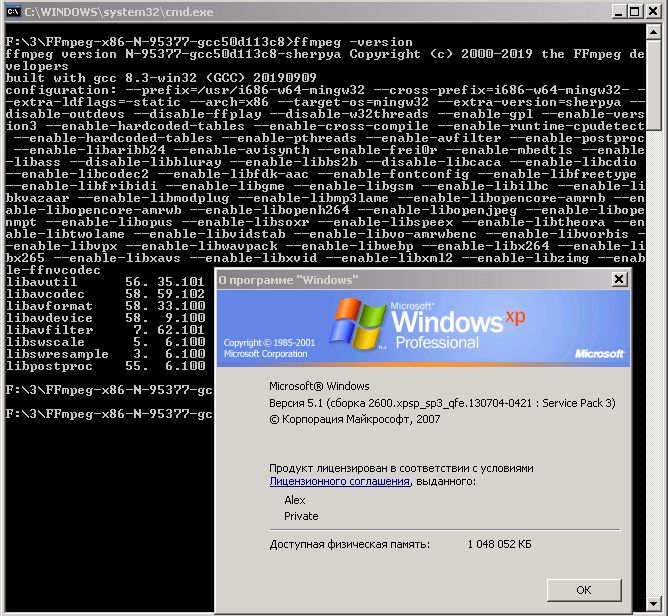Maximize the cmd.exe window
The width and height of the screenshot is (668, 616).
pos(634,12)
